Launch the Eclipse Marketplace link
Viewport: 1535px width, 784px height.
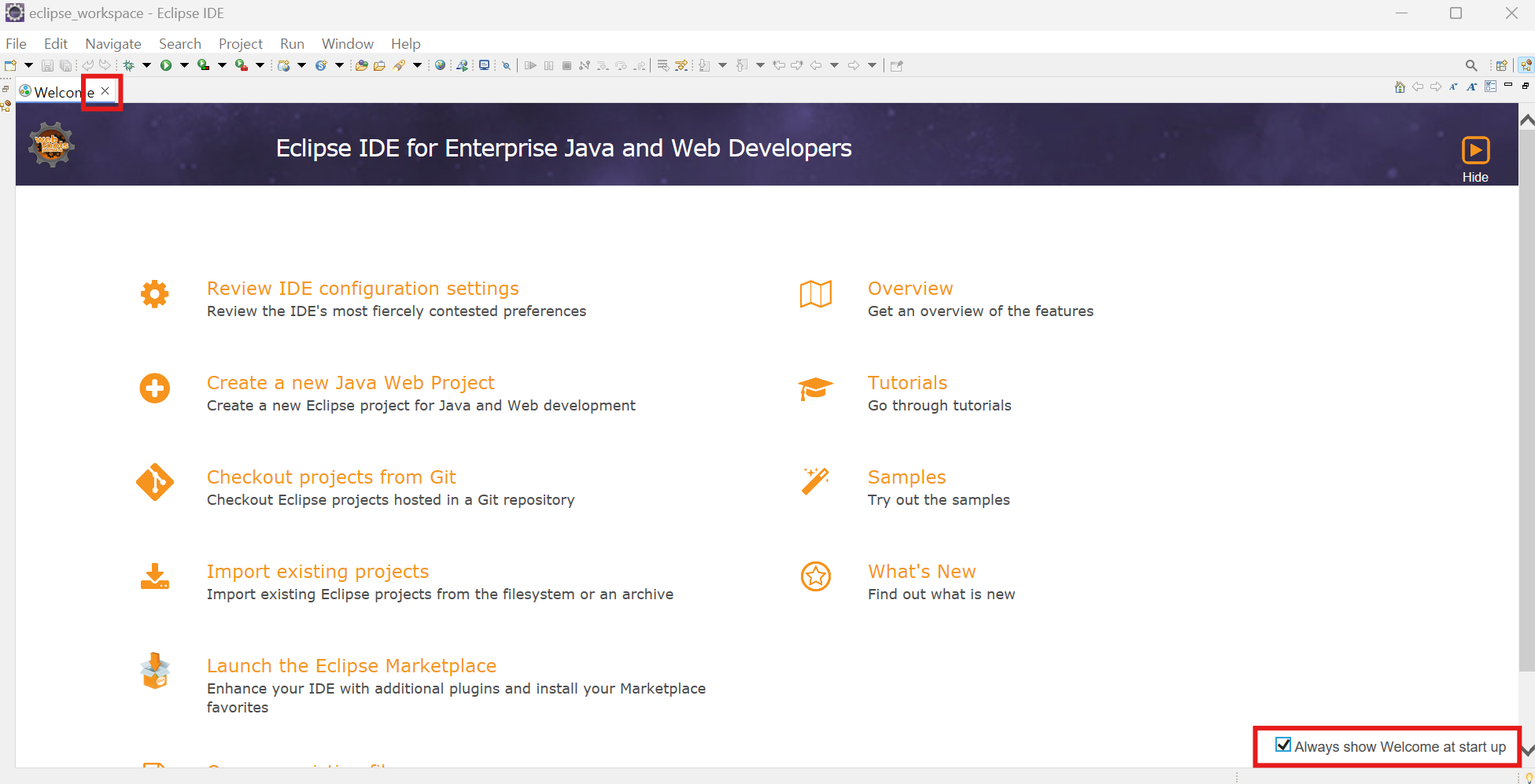pyautogui.click(x=352, y=666)
